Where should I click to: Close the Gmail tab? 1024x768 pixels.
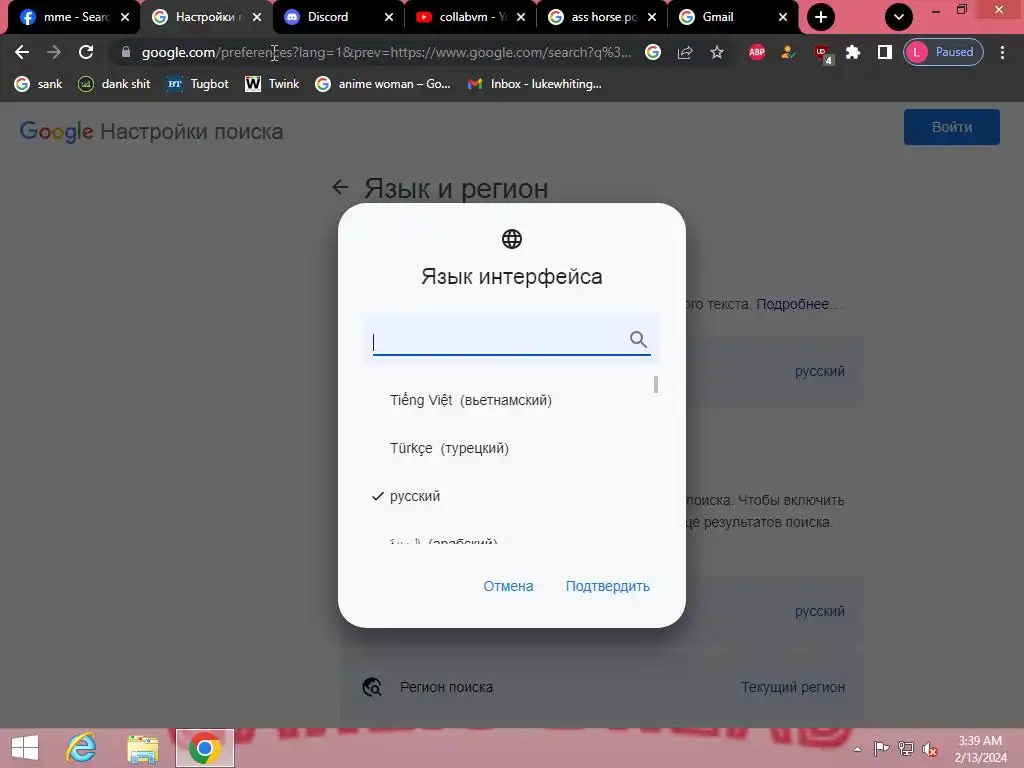(x=782, y=17)
